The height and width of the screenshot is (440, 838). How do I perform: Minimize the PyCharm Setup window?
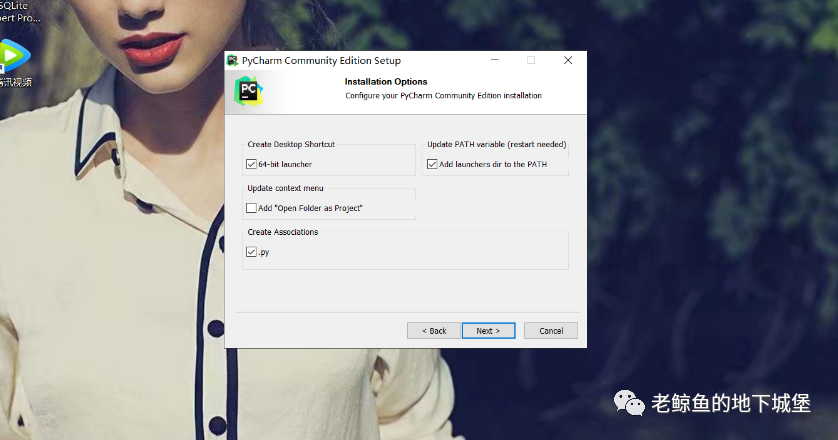tap(495, 61)
